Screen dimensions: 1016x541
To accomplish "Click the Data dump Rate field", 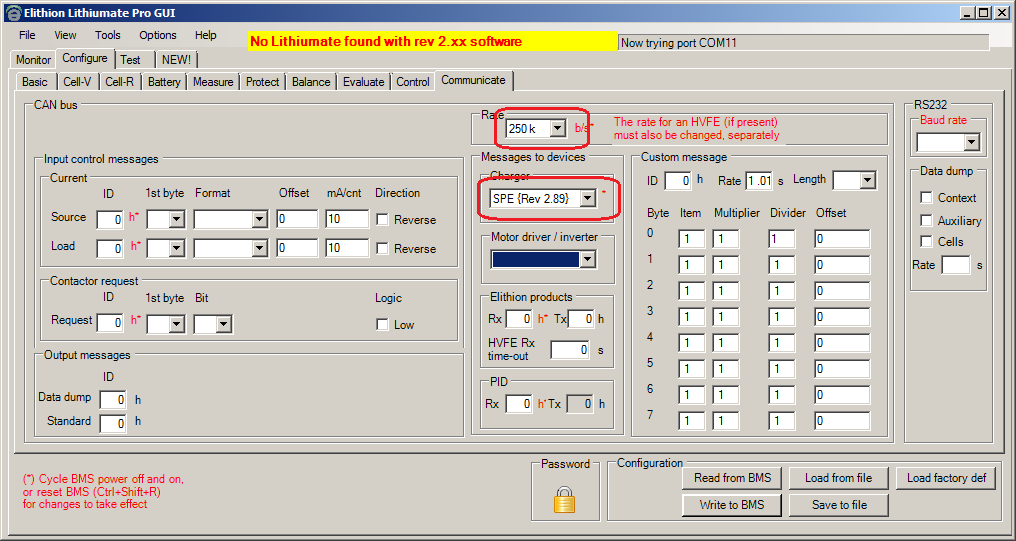I will click(x=956, y=265).
